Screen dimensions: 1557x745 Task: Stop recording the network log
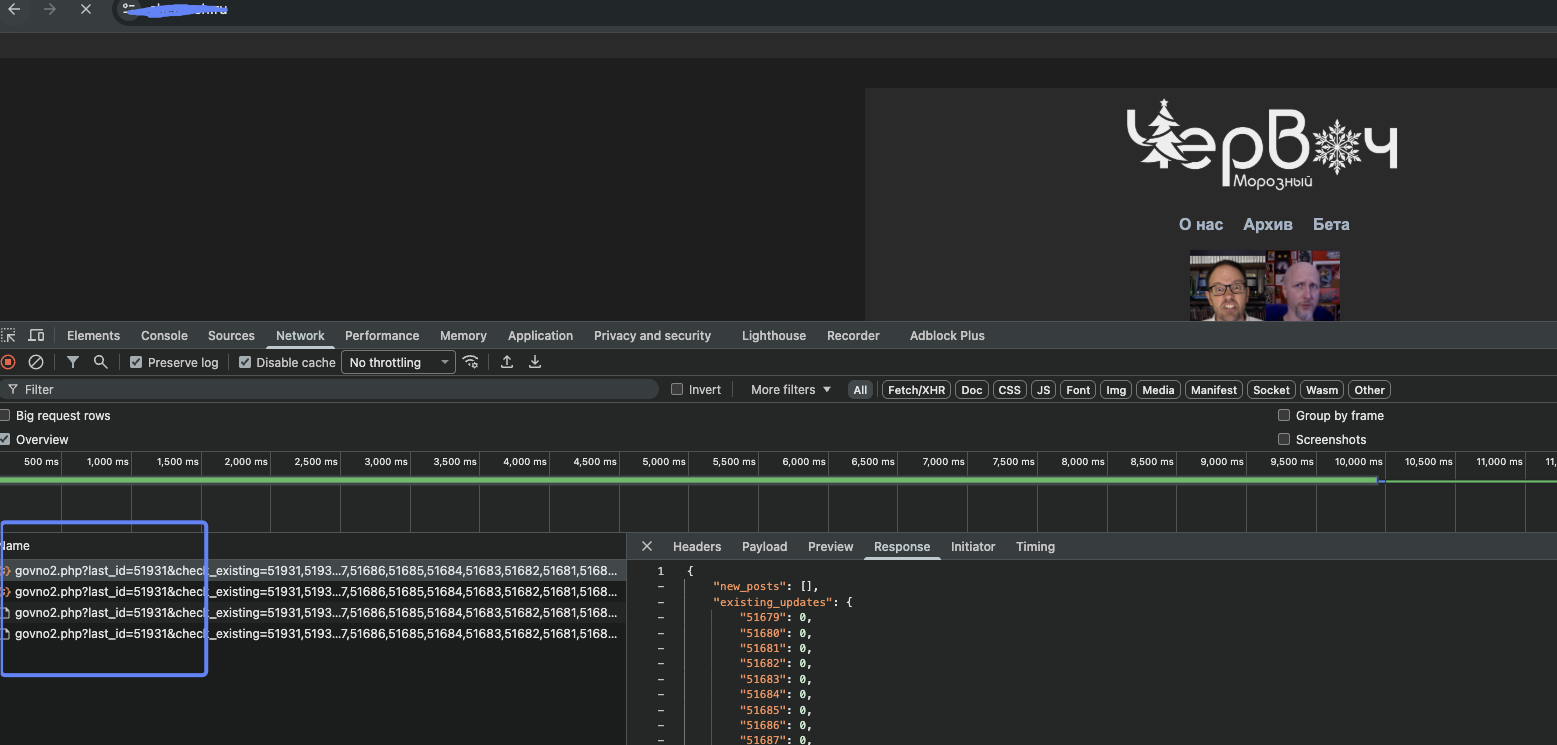(x=8, y=362)
